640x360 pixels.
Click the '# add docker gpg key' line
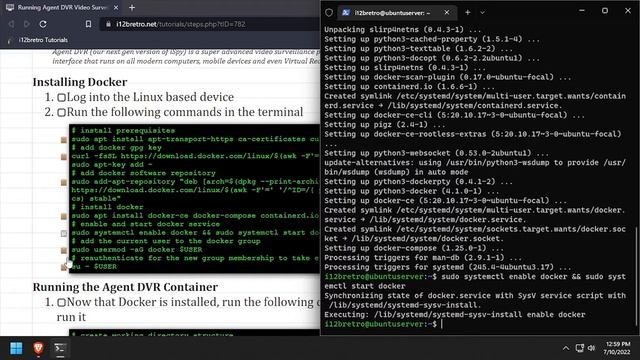click(x=117, y=147)
